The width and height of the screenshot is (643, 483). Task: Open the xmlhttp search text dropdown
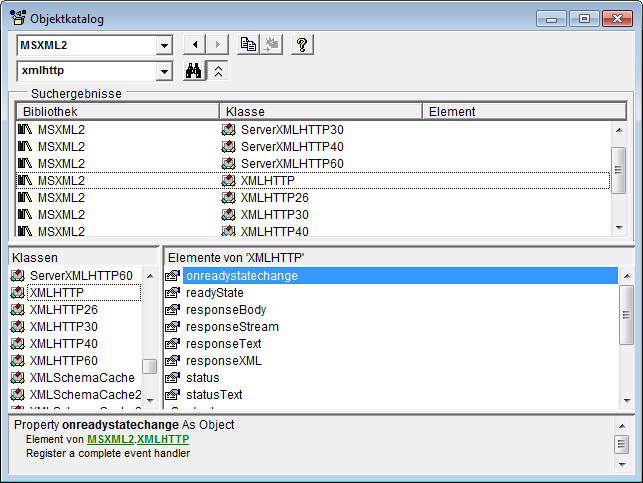(x=164, y=71)
